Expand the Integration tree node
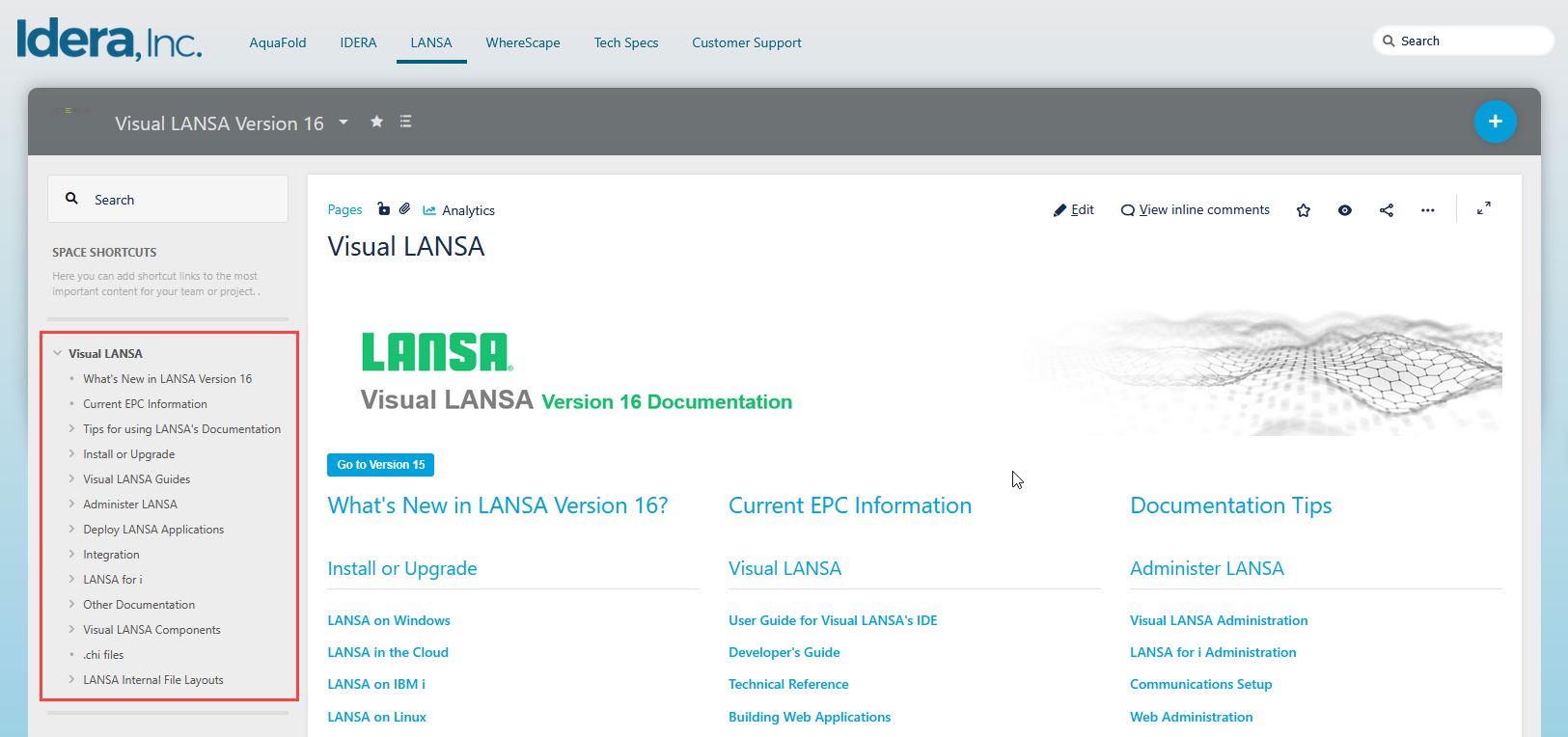 pos(71,554)
